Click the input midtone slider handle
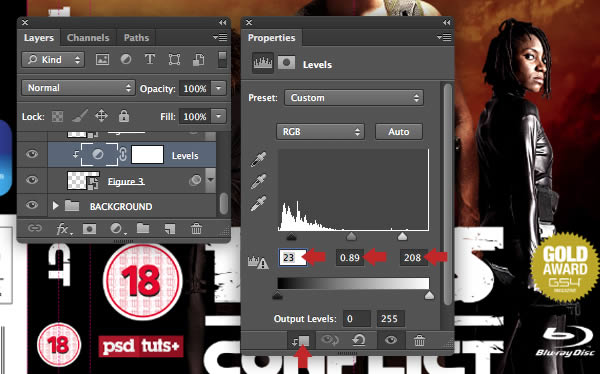600x374 pixels. pyautogui.click(x=351, y=237)
